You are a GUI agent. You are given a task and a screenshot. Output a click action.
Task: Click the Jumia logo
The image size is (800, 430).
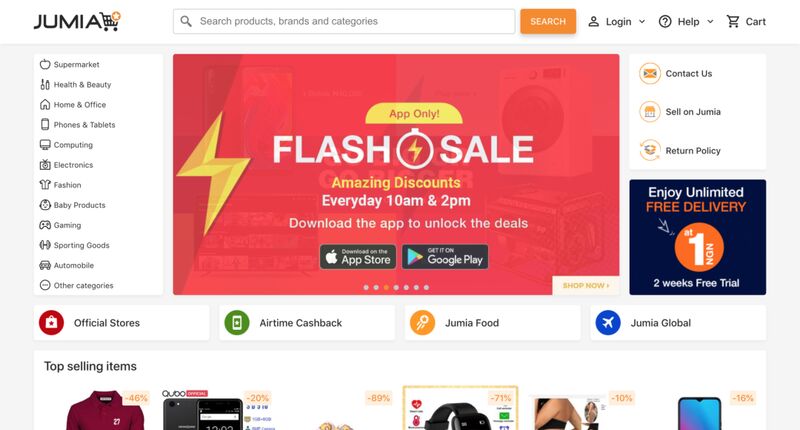77,21
